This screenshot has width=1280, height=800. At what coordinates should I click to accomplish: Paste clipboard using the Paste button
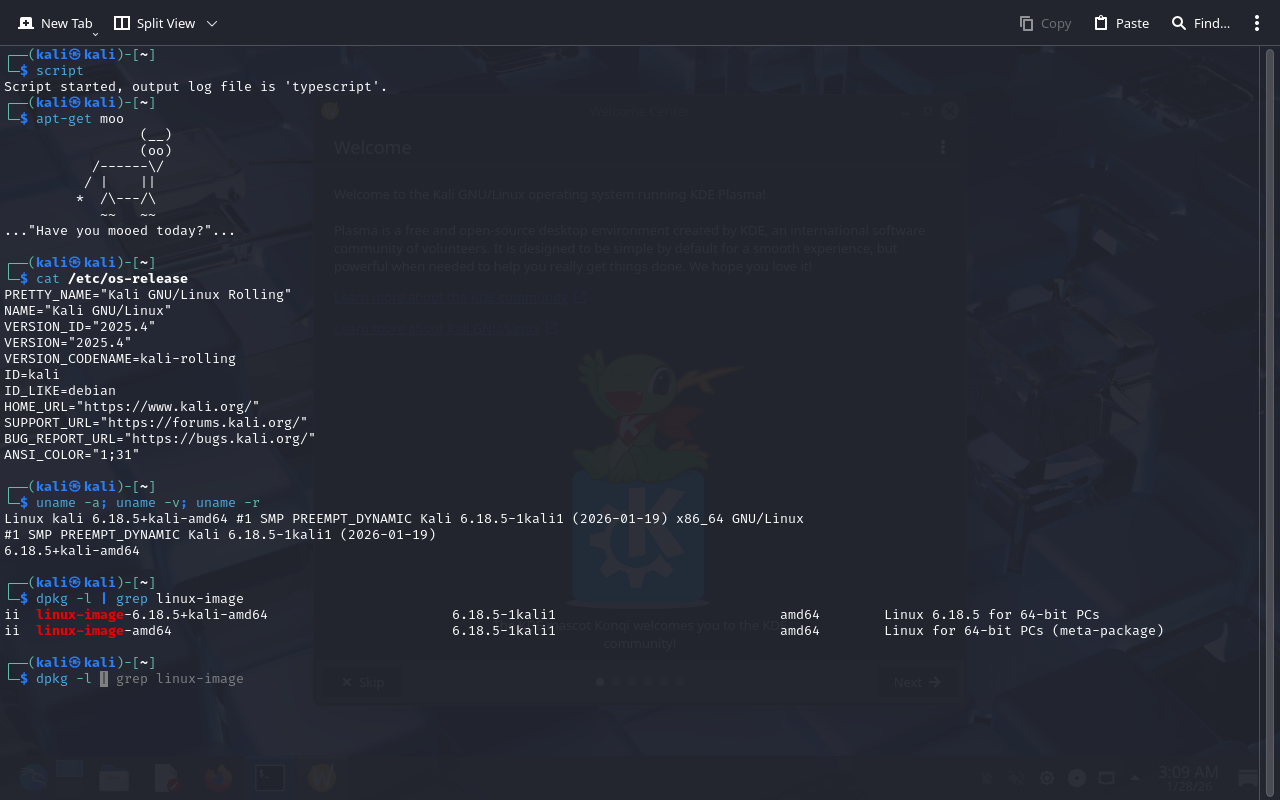click(x=1121, y=23)
